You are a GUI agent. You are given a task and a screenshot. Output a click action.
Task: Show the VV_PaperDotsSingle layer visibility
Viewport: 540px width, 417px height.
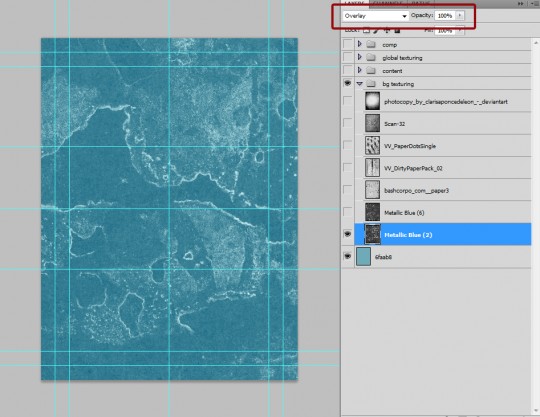pyautogui.click(x=348, y=146)
